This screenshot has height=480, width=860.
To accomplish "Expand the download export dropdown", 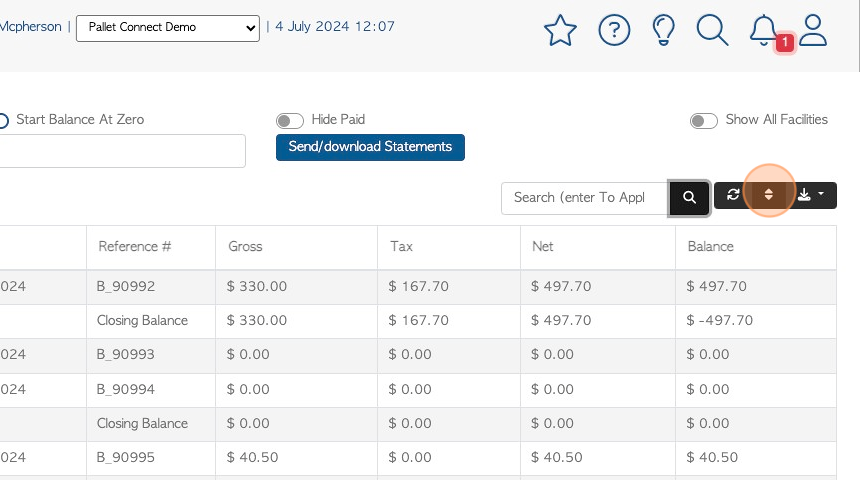I will point(811,195).
